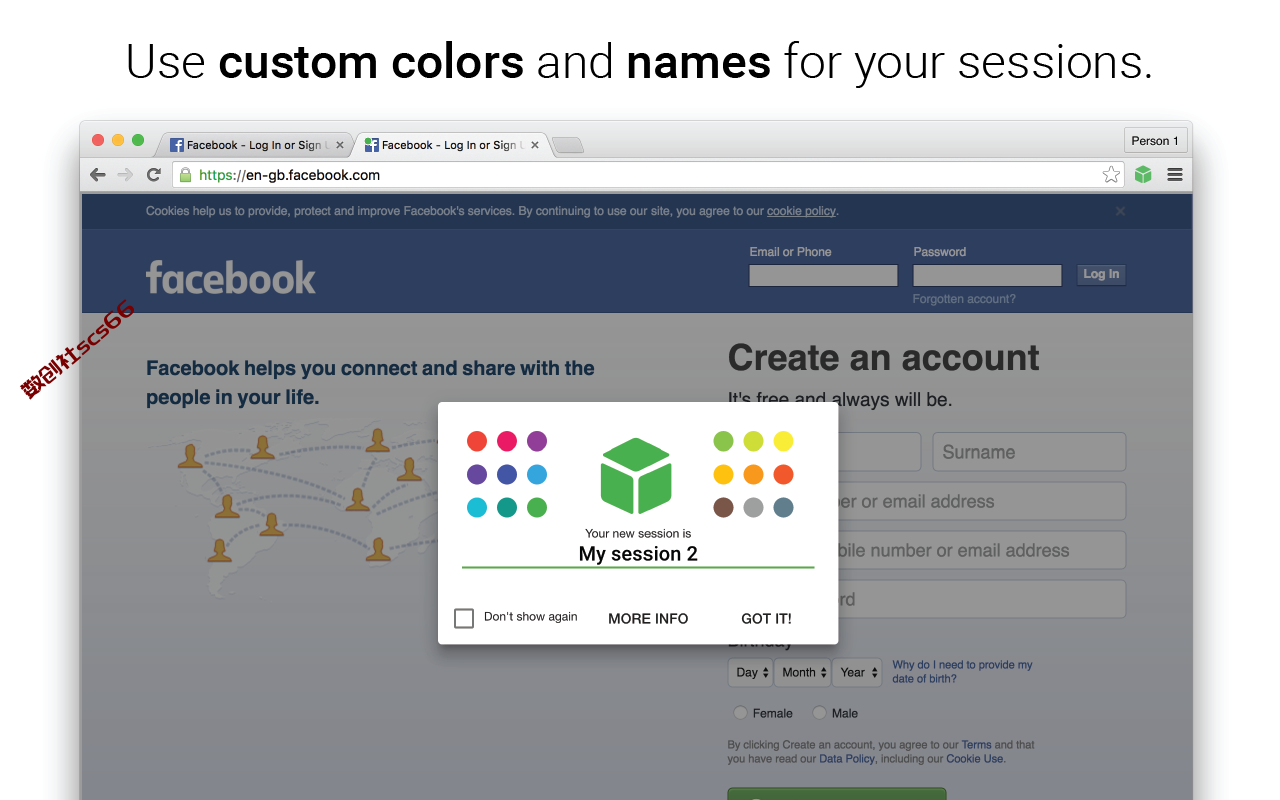This screenshot has height=800, width=1280.
Task: Click the green padlock security icon
Action: (x=185, y=175)
